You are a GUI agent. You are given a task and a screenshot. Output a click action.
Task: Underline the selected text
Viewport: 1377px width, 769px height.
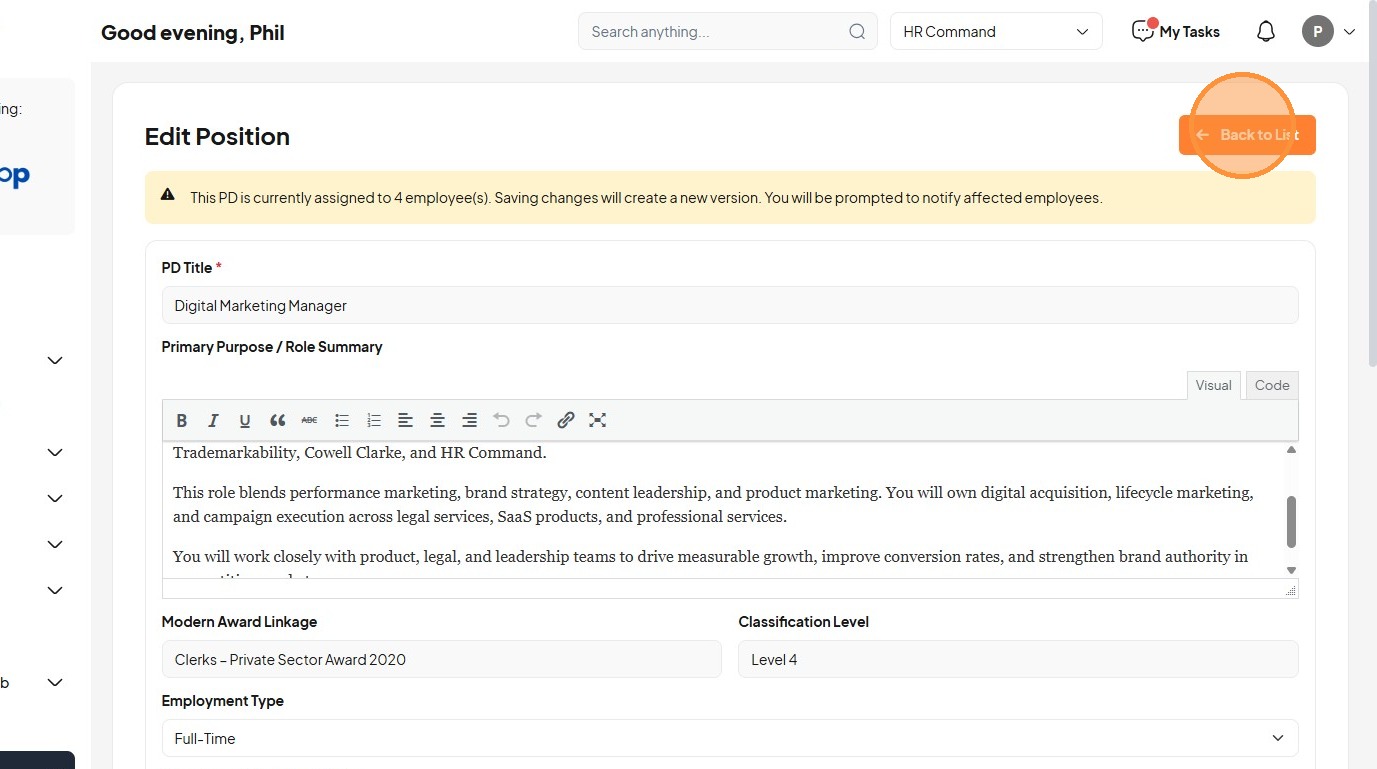[245, 420]
